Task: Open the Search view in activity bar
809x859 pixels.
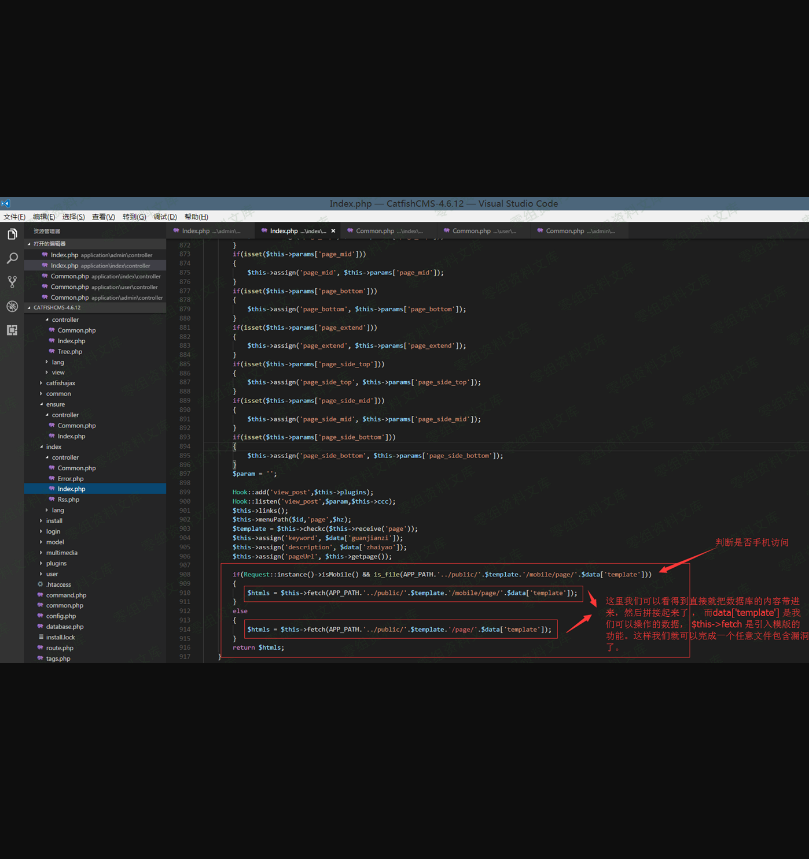Action: coord(12,258)
